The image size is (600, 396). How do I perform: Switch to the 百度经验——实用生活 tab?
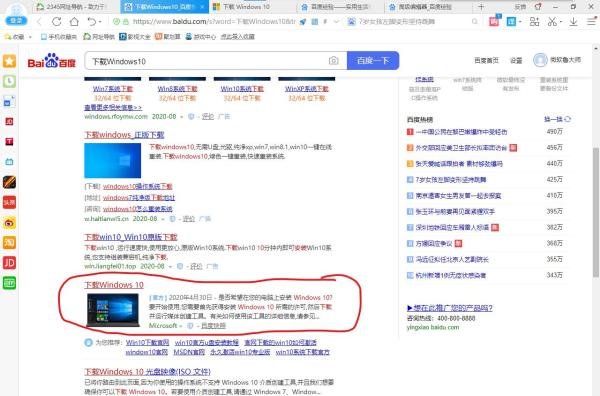340,7
